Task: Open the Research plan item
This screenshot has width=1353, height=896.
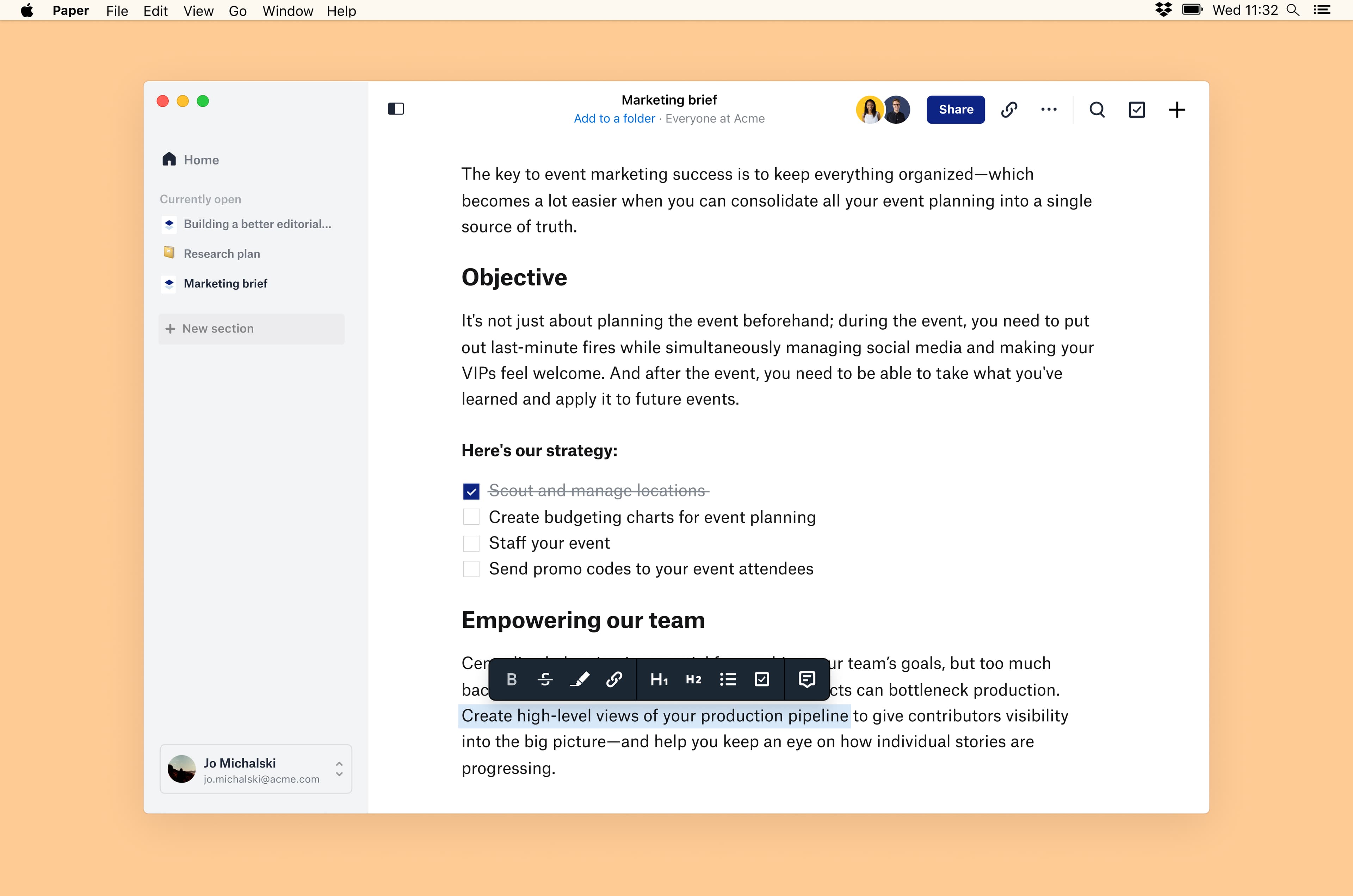Action: tap(211, 253)
